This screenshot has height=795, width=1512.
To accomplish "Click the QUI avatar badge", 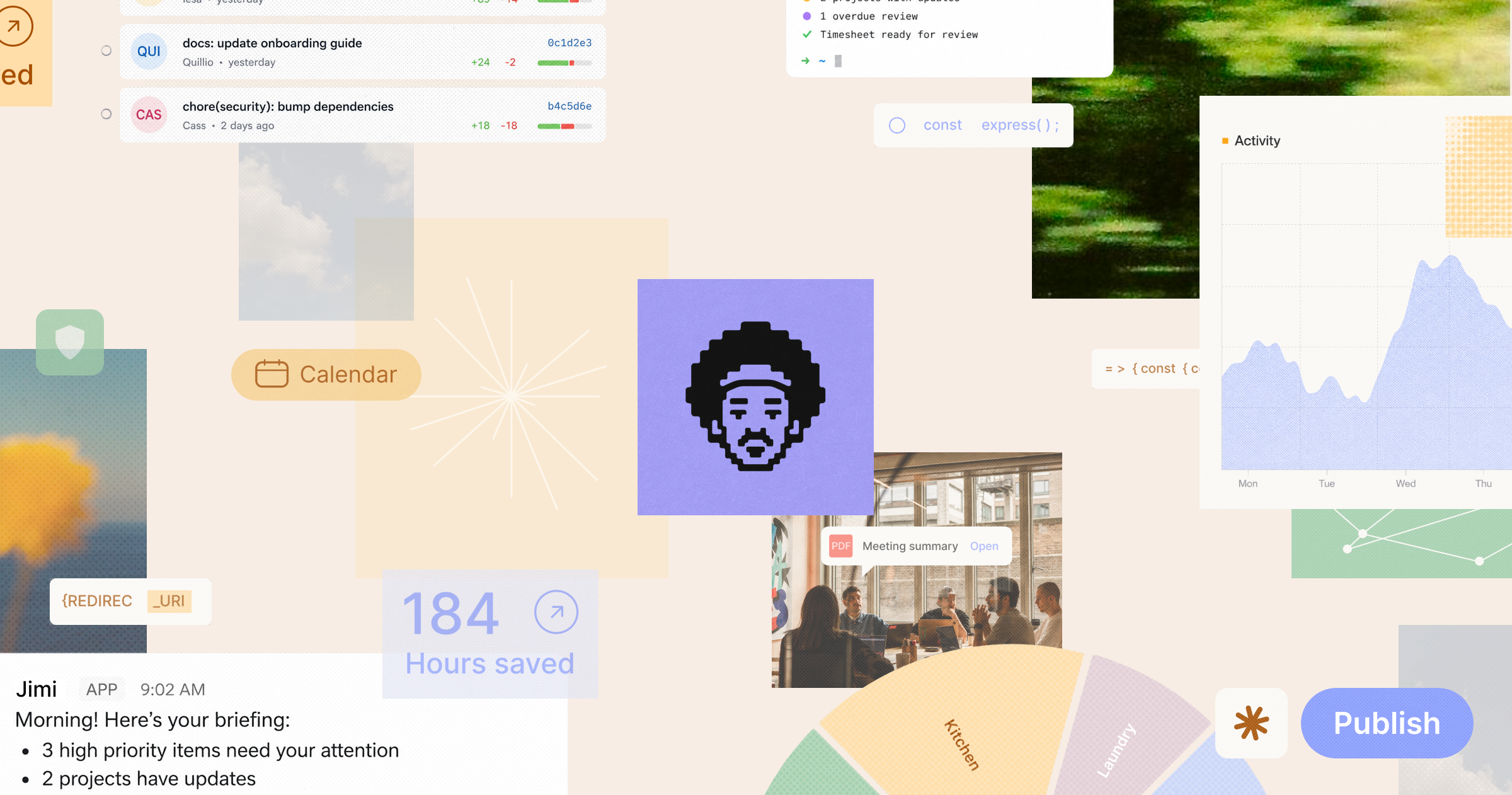I will 149,52.
